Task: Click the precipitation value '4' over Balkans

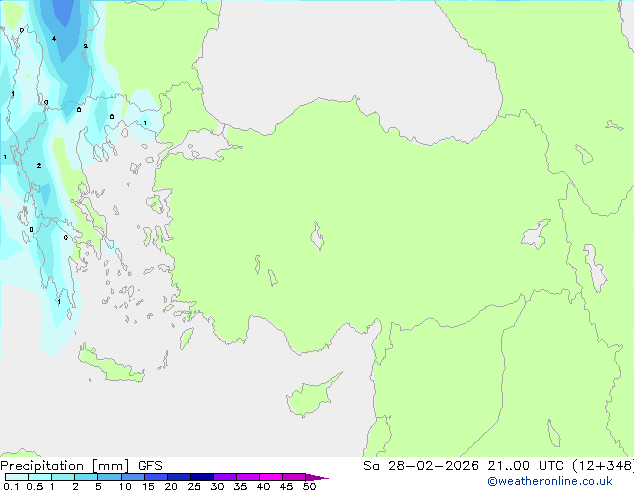Action: click(54, 39)
